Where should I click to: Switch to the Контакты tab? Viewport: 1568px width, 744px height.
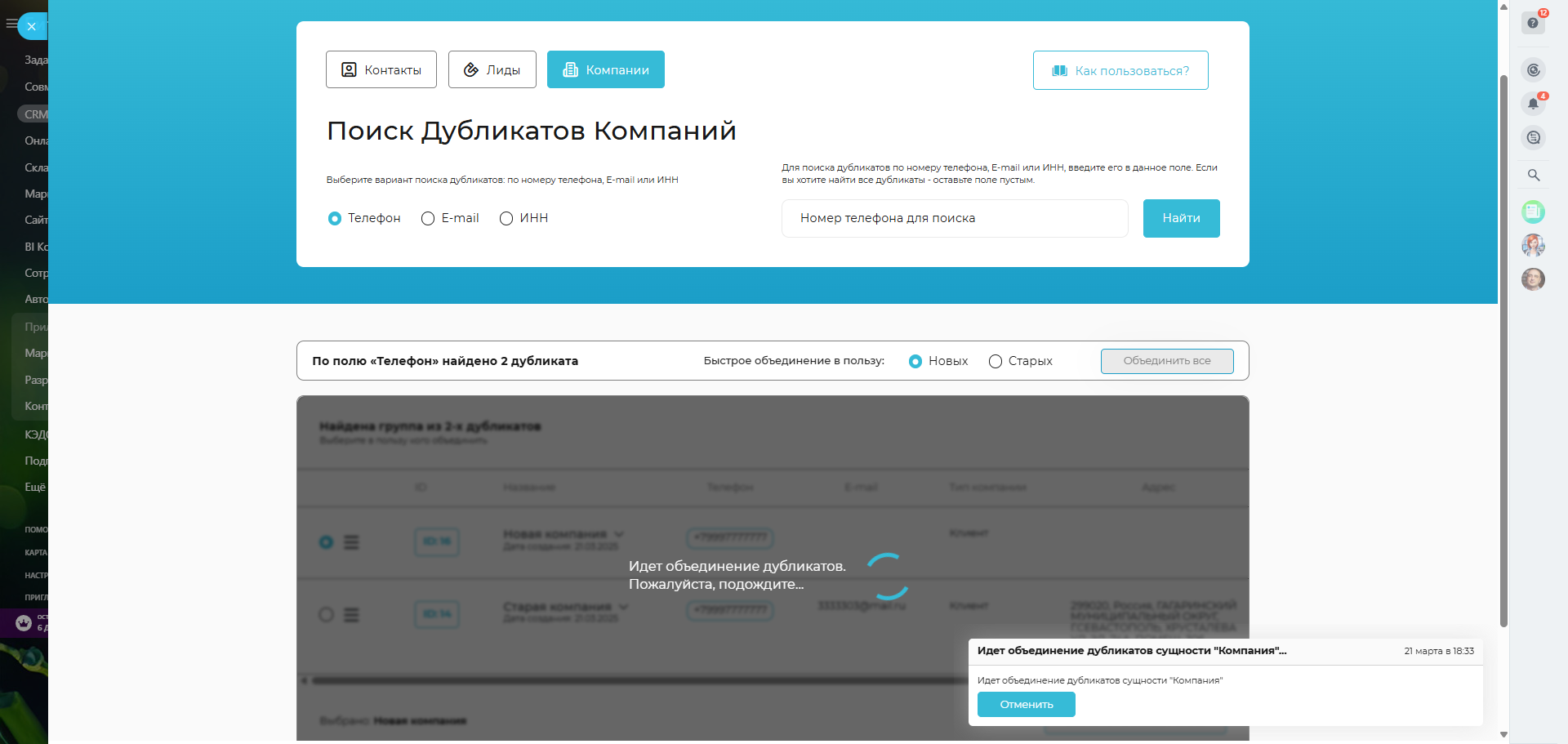(x=381, y=69)
